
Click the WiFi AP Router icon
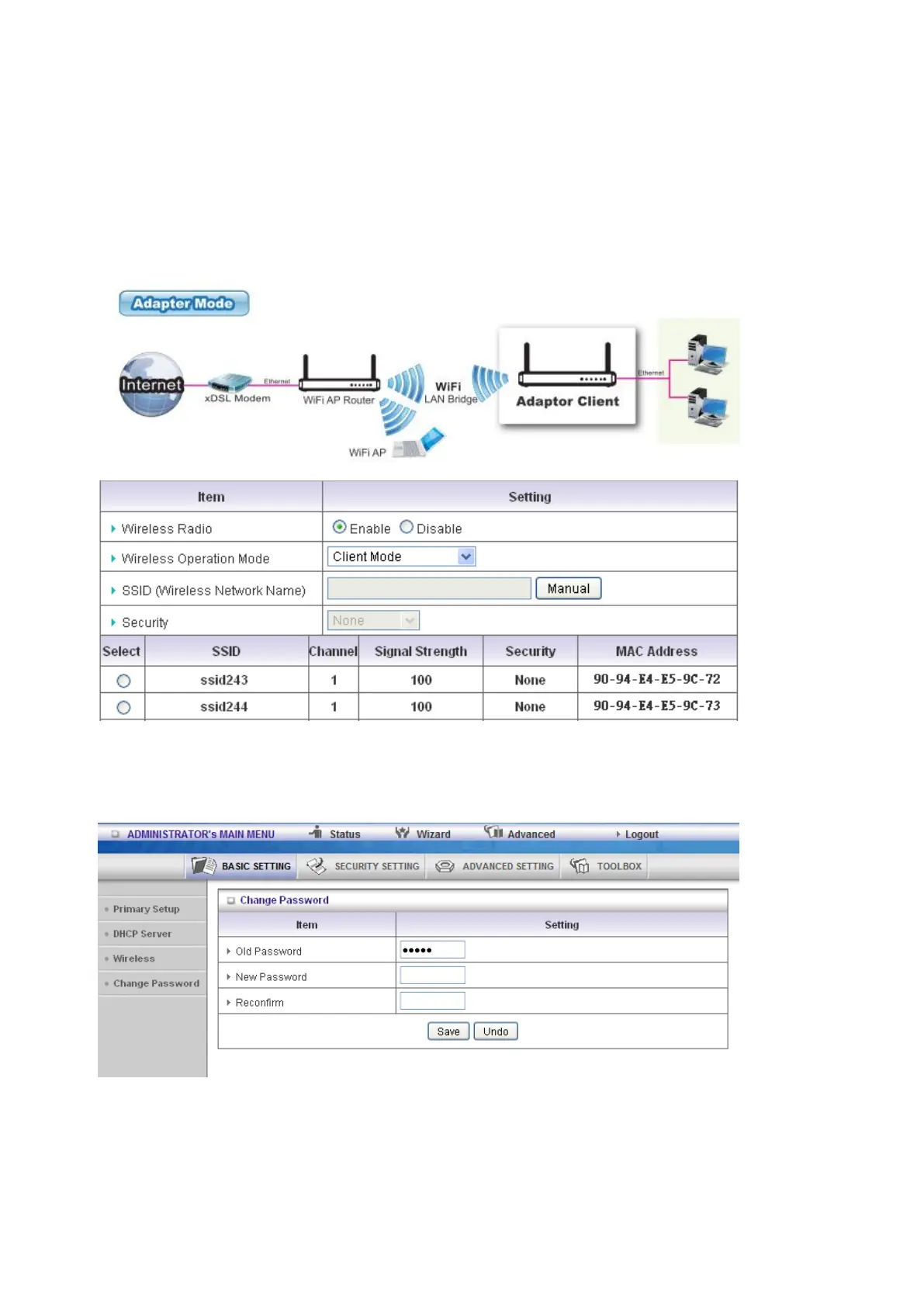click(x=340, y=373)
